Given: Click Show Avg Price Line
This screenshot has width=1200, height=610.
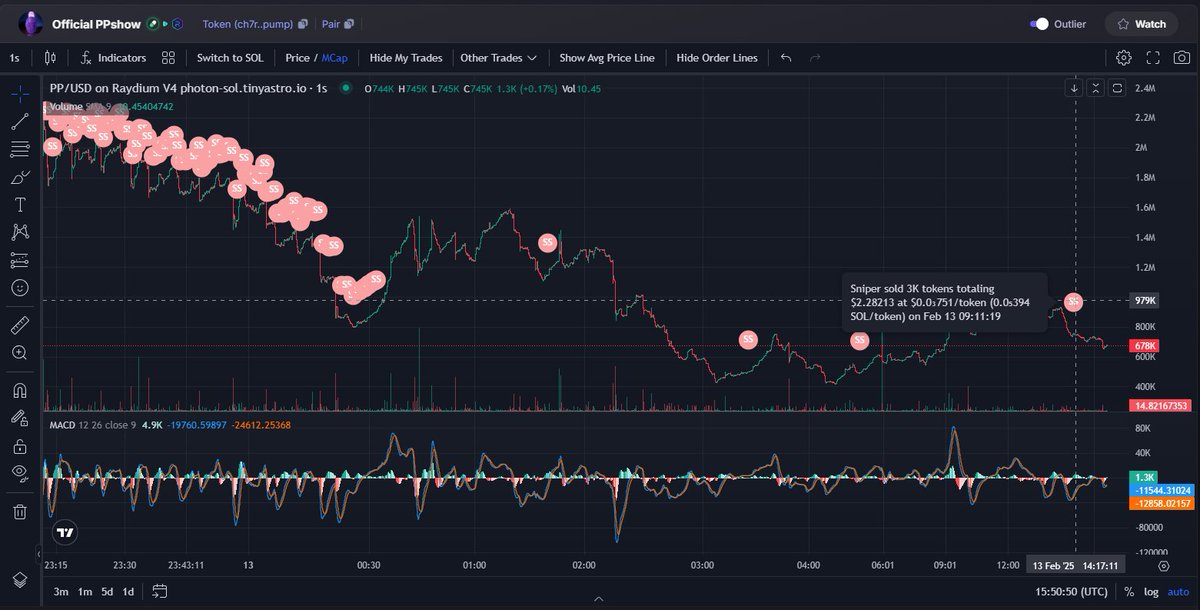Looking at the screenshot, I should [607, 58].
